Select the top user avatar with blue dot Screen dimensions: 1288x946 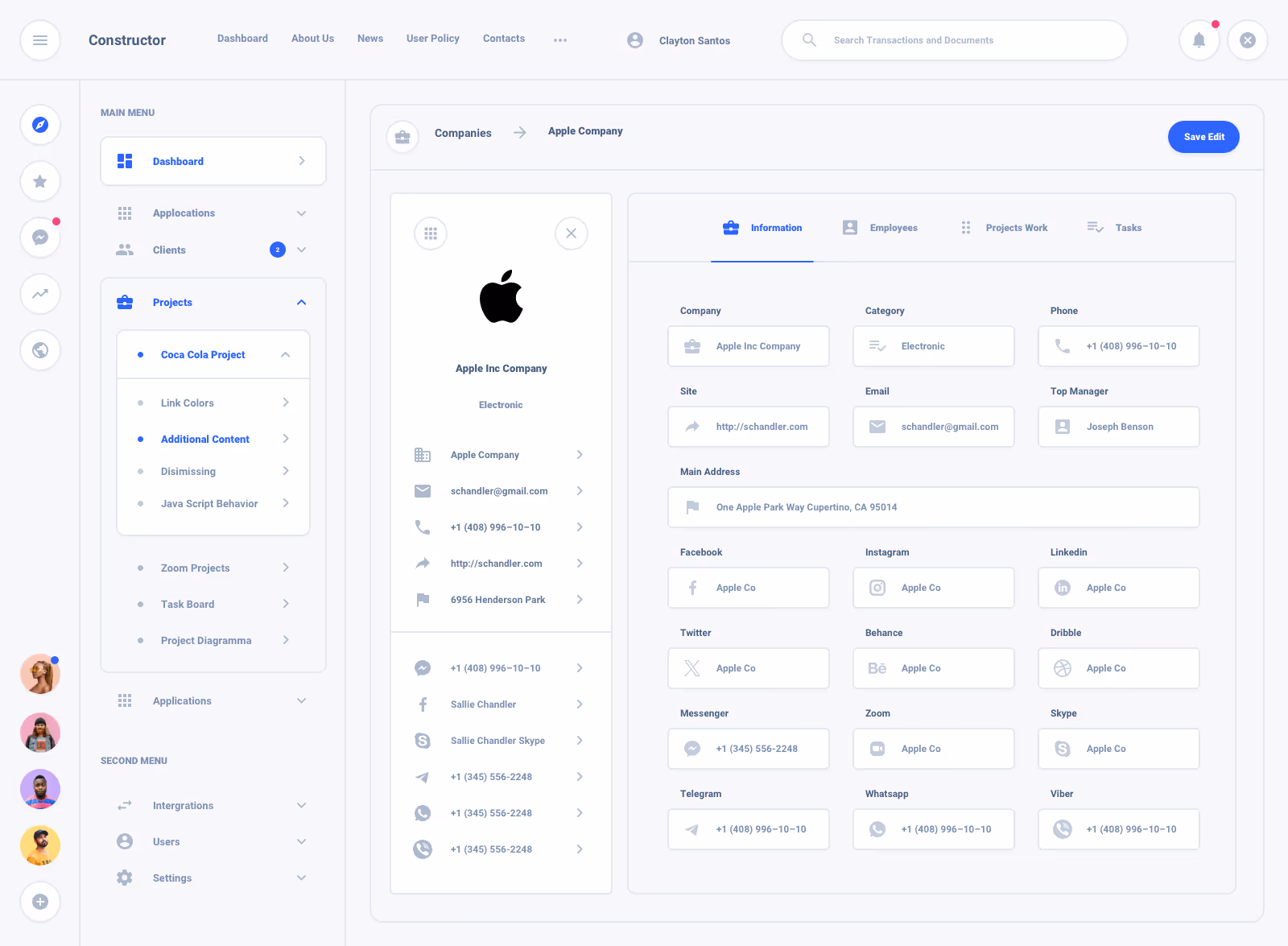40,674
